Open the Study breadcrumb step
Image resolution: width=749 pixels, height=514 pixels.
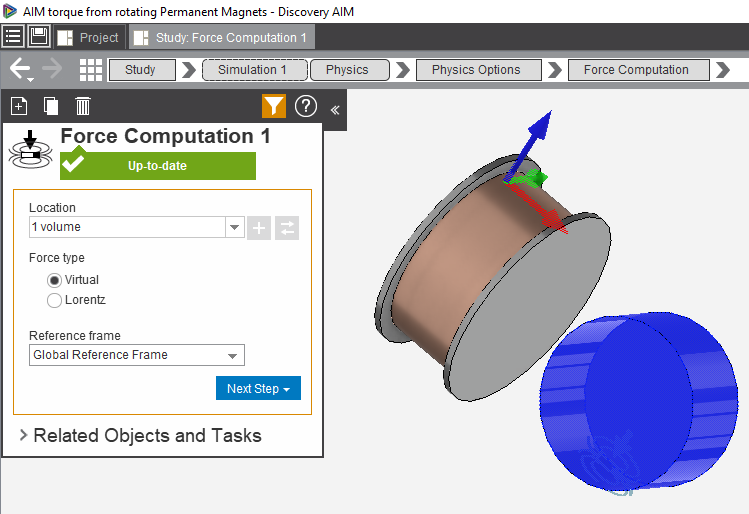142,70
